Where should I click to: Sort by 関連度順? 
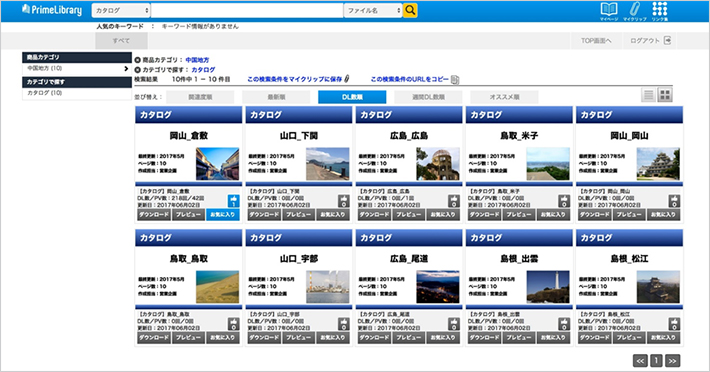click(200, 97)
